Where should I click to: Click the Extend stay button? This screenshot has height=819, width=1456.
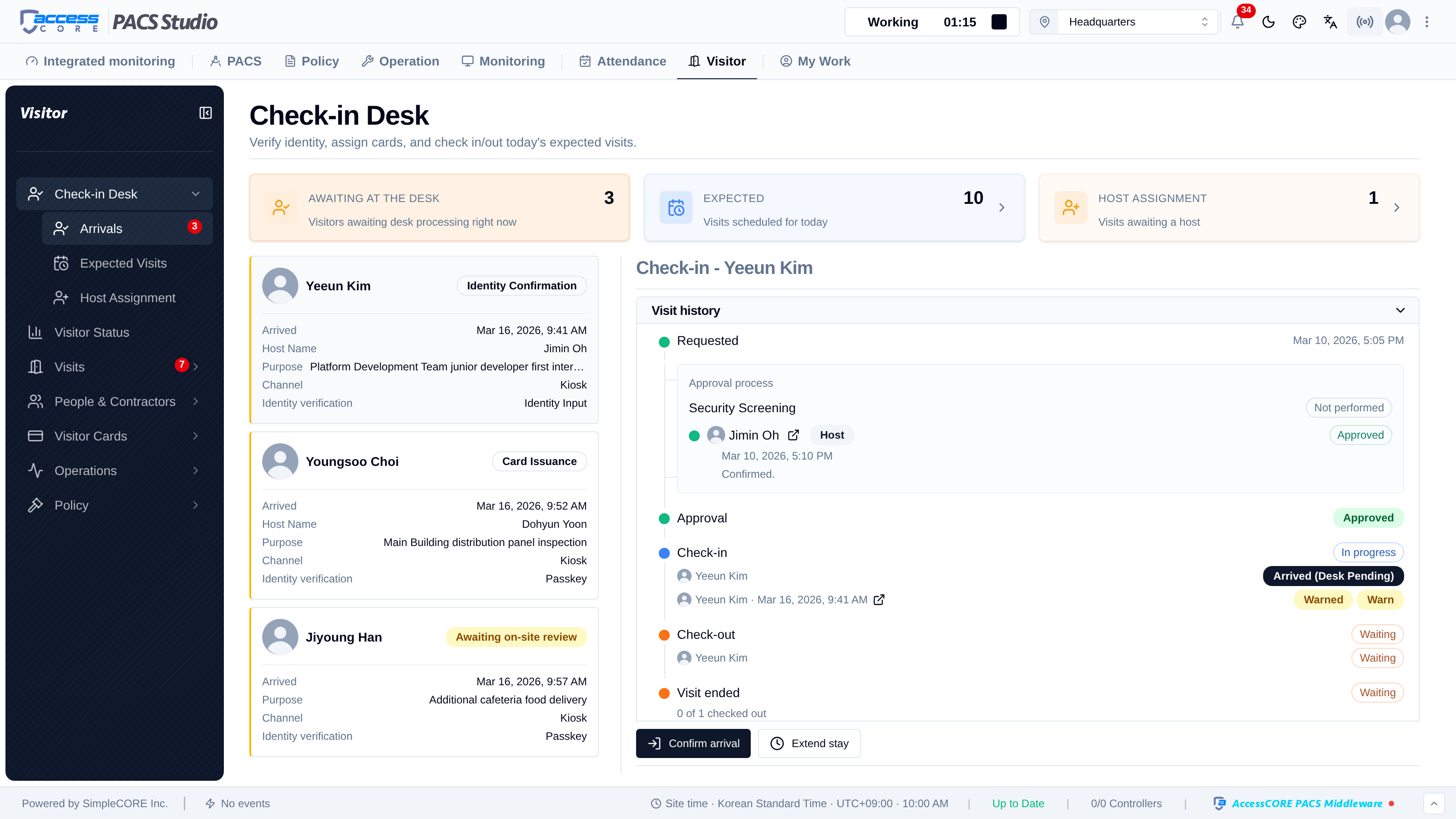(809, 743)
